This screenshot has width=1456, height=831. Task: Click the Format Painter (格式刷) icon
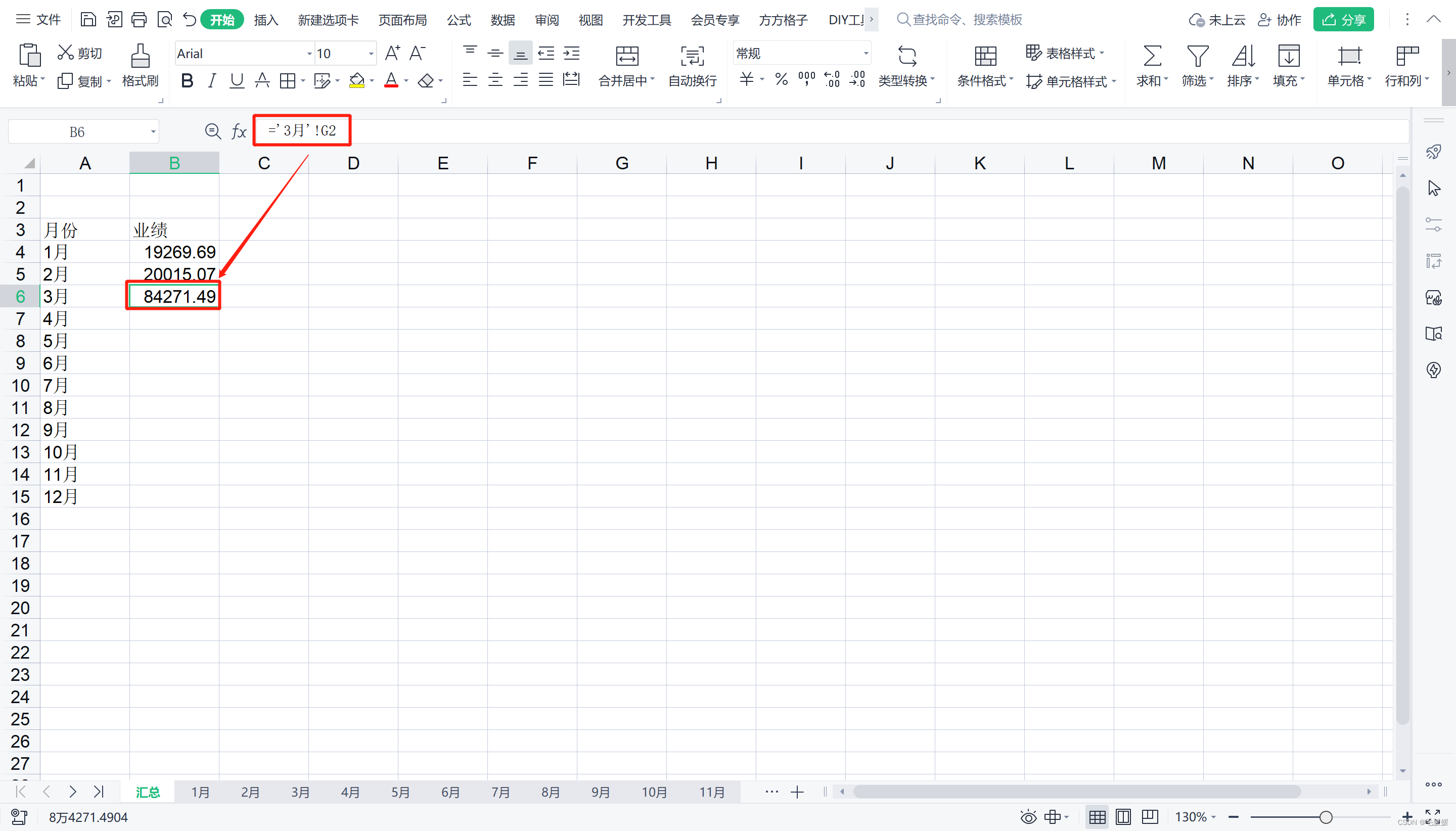141,56
